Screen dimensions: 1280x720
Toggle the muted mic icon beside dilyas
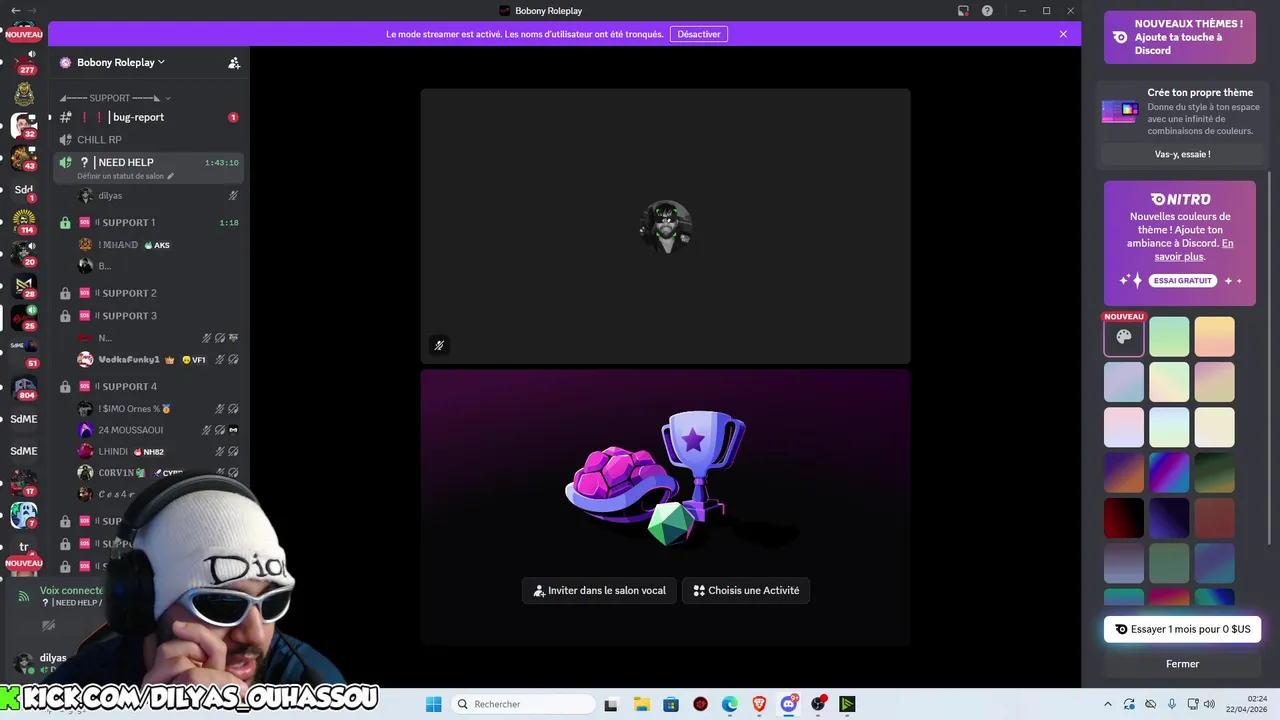point(233,196)
